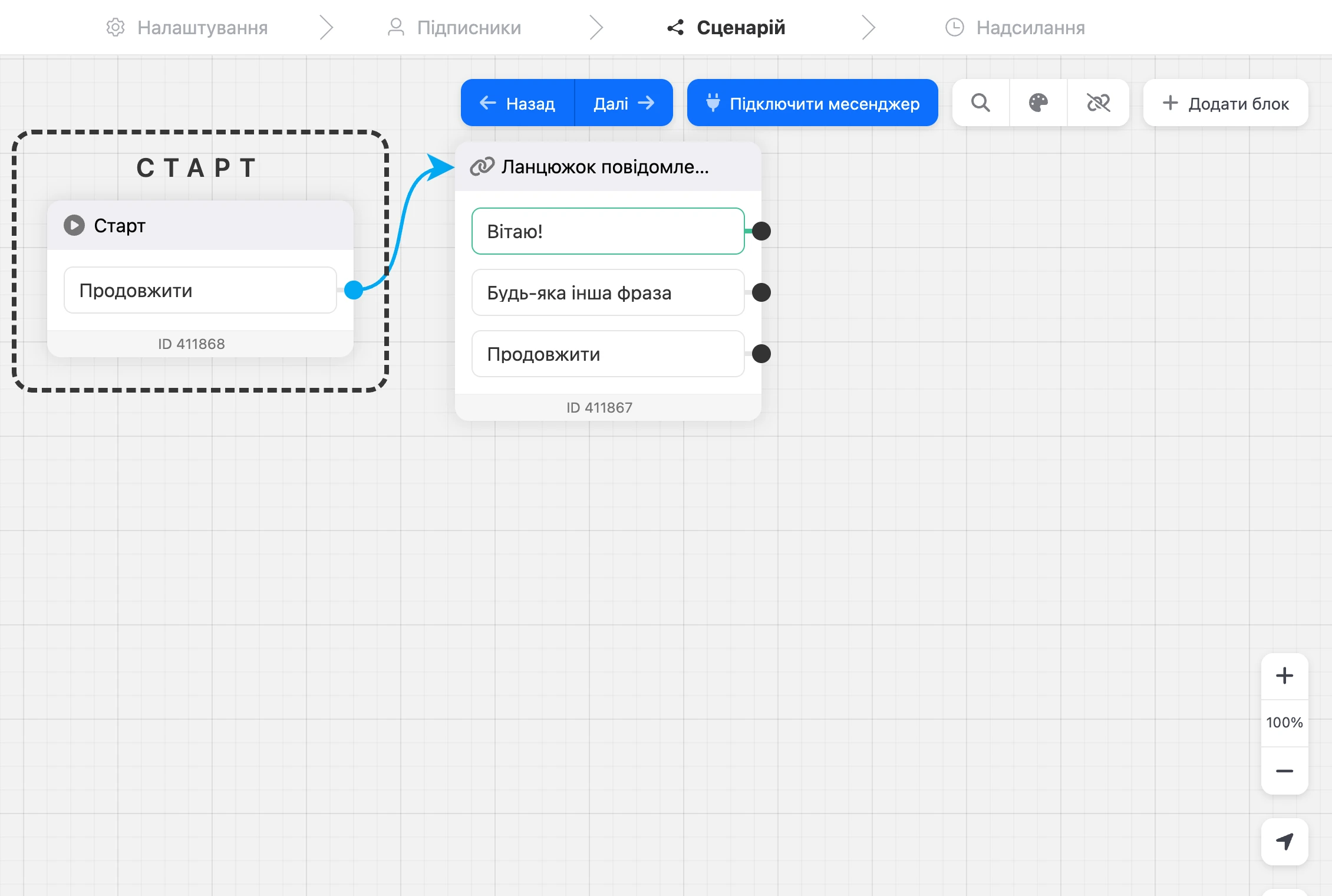Click the chevron after Підписники
The width and height of the screenshot is (1332, 896).
[x=596, y=27]
